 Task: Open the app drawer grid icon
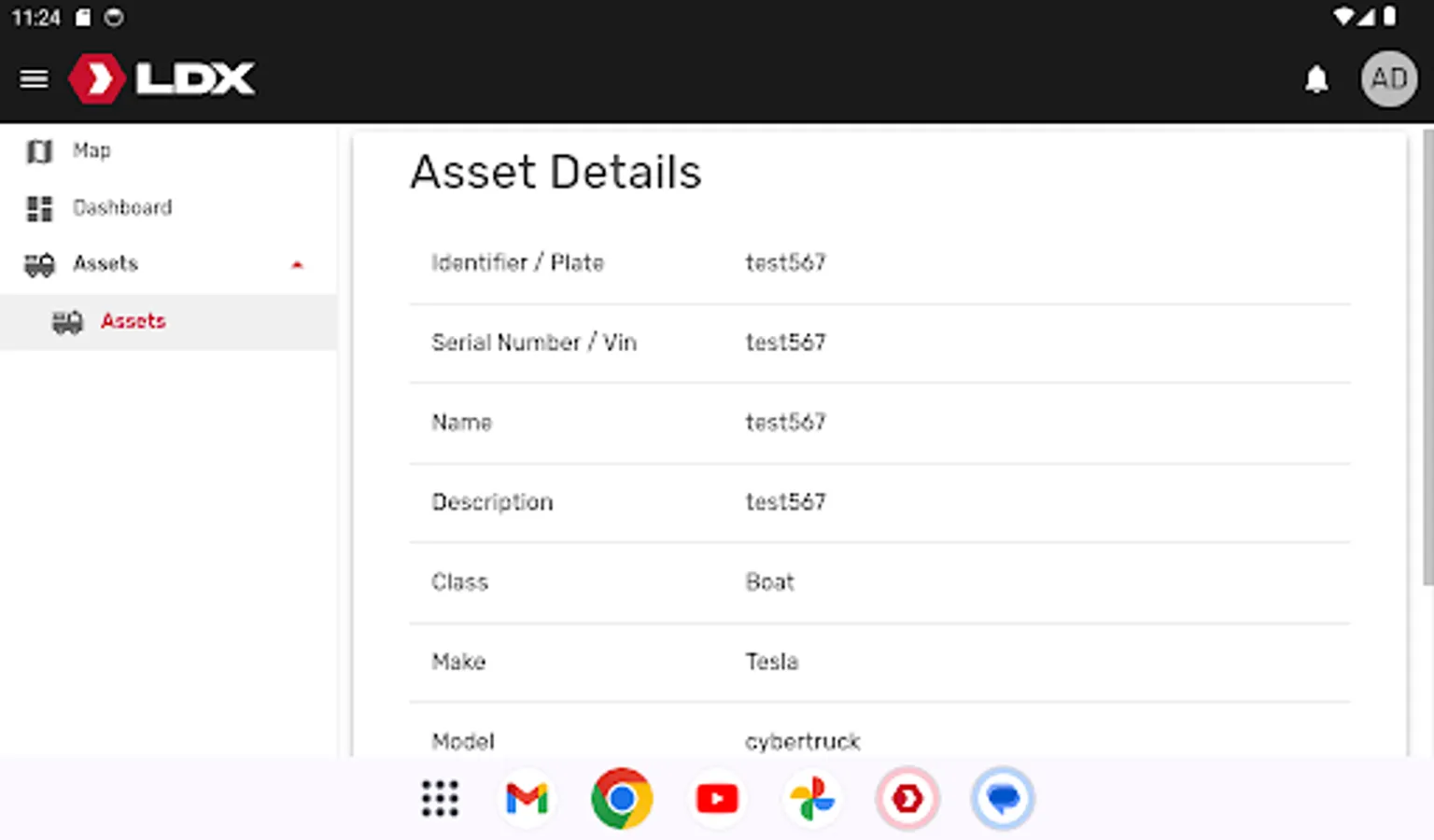pos(439,799)
